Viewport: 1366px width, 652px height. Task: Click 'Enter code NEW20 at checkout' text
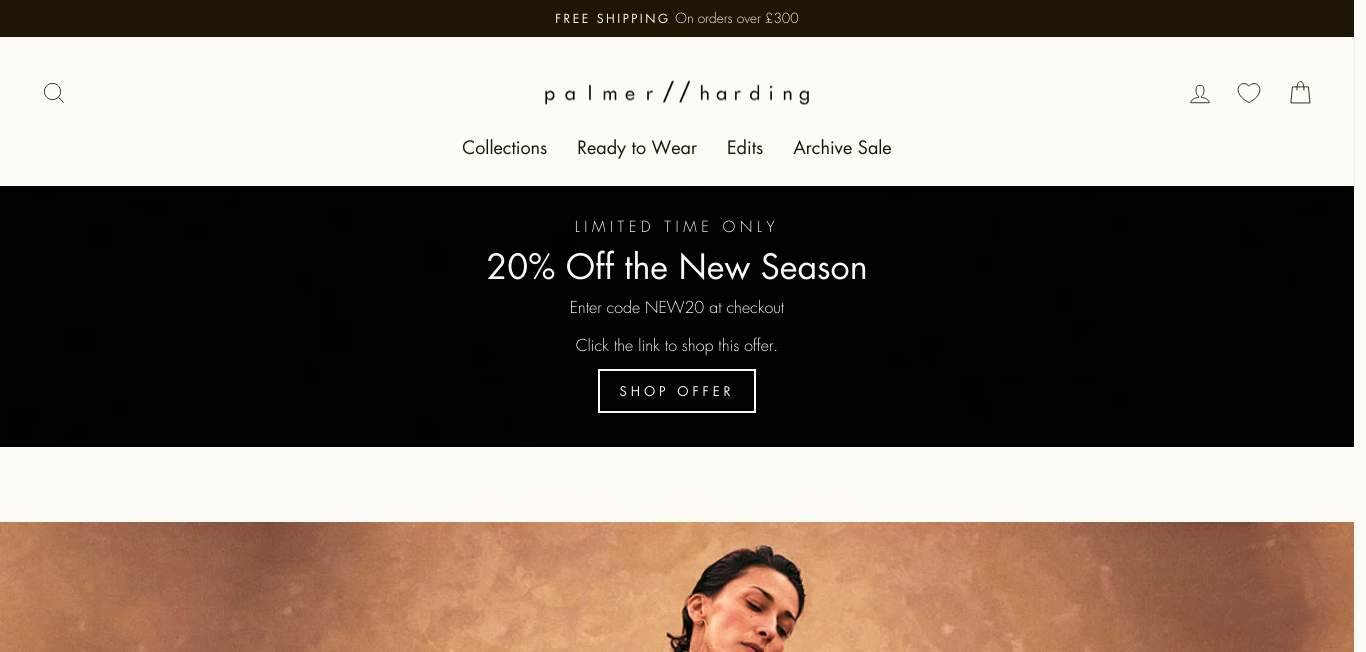pyautogui.click(x=677, y=308)
